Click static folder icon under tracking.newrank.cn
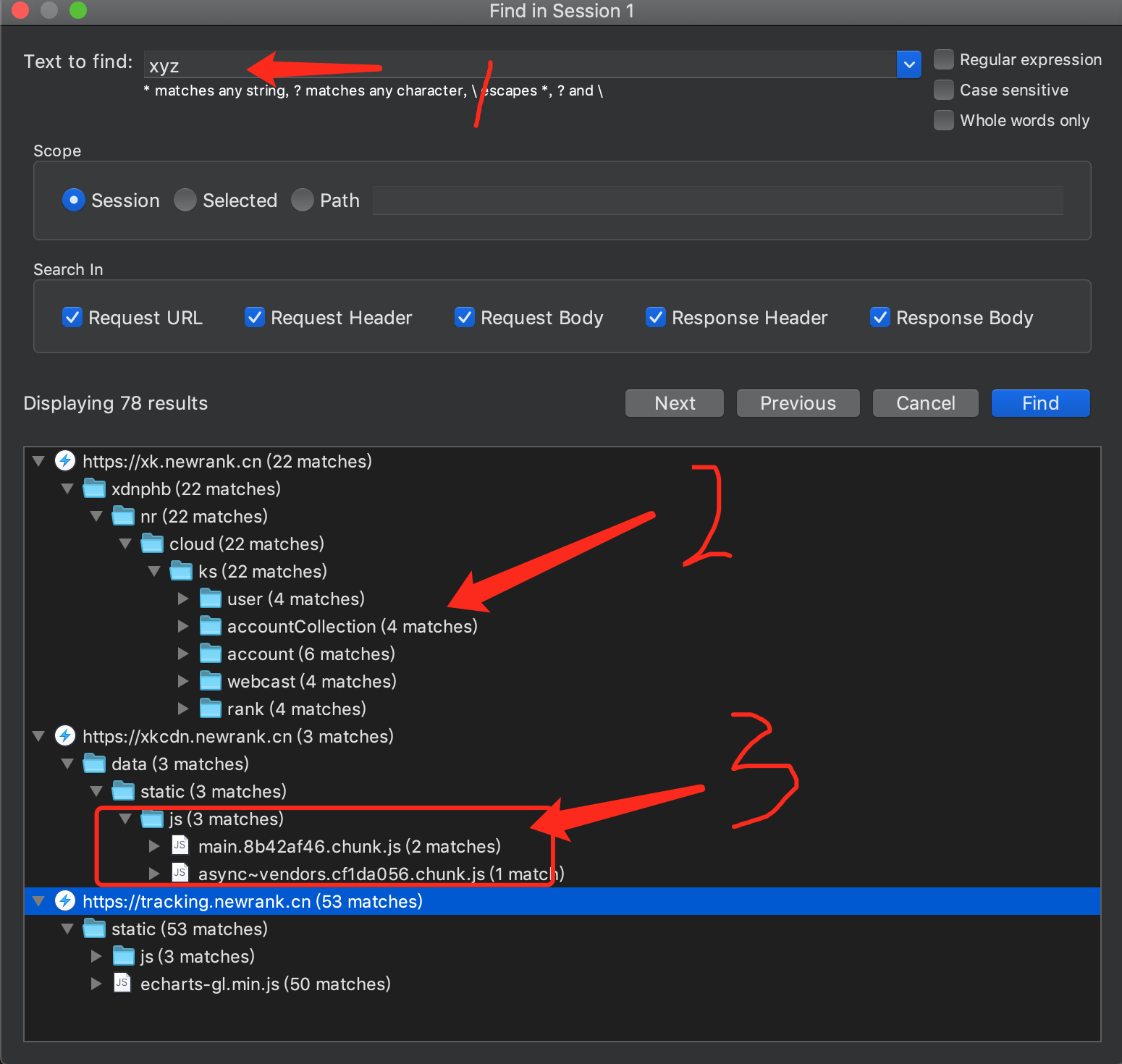This screenshot has width=1122, height=1064. pyautogui.click(x=94, y=928)
